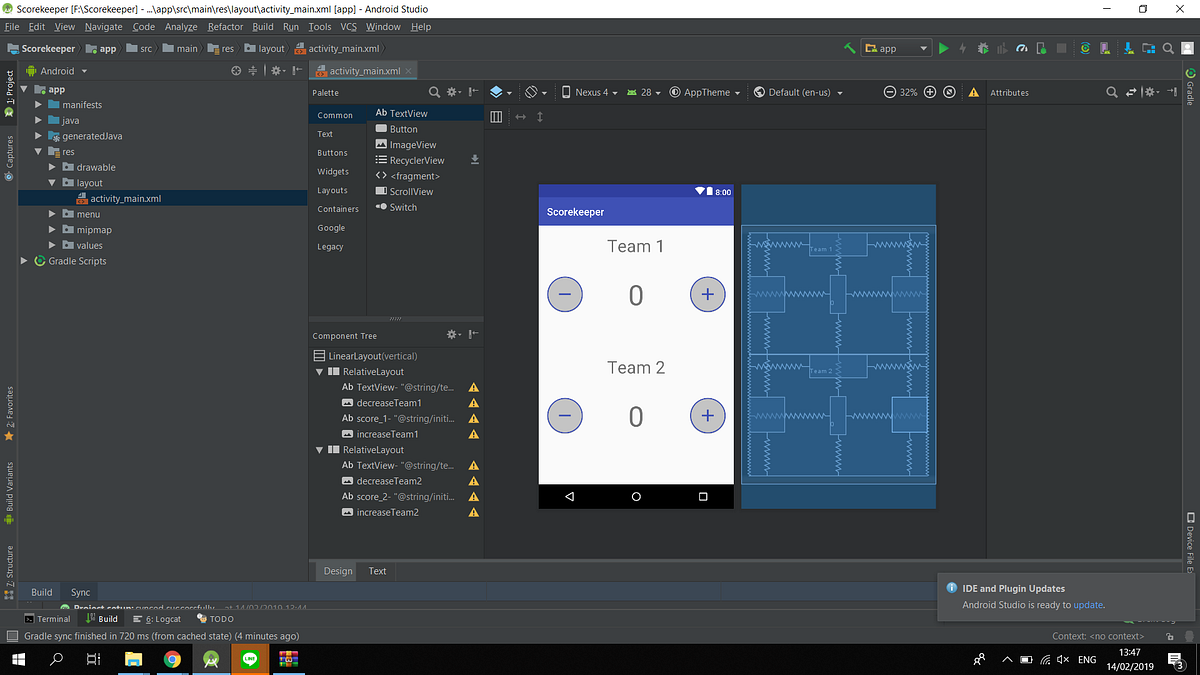
Task: Open Chrome from the taskbar
Action: [172, 659]
